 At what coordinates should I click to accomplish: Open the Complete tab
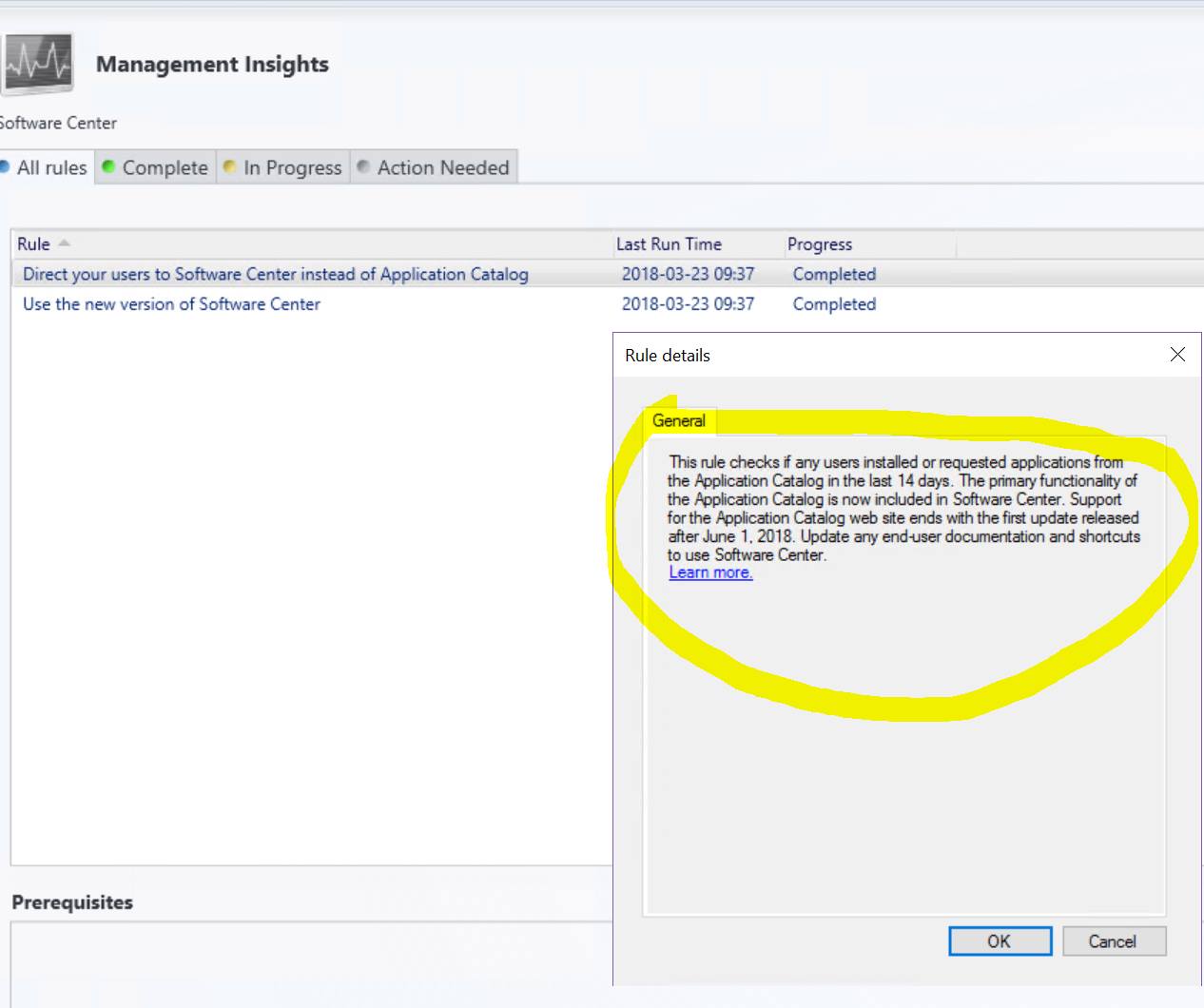click(x=156, y=167)
